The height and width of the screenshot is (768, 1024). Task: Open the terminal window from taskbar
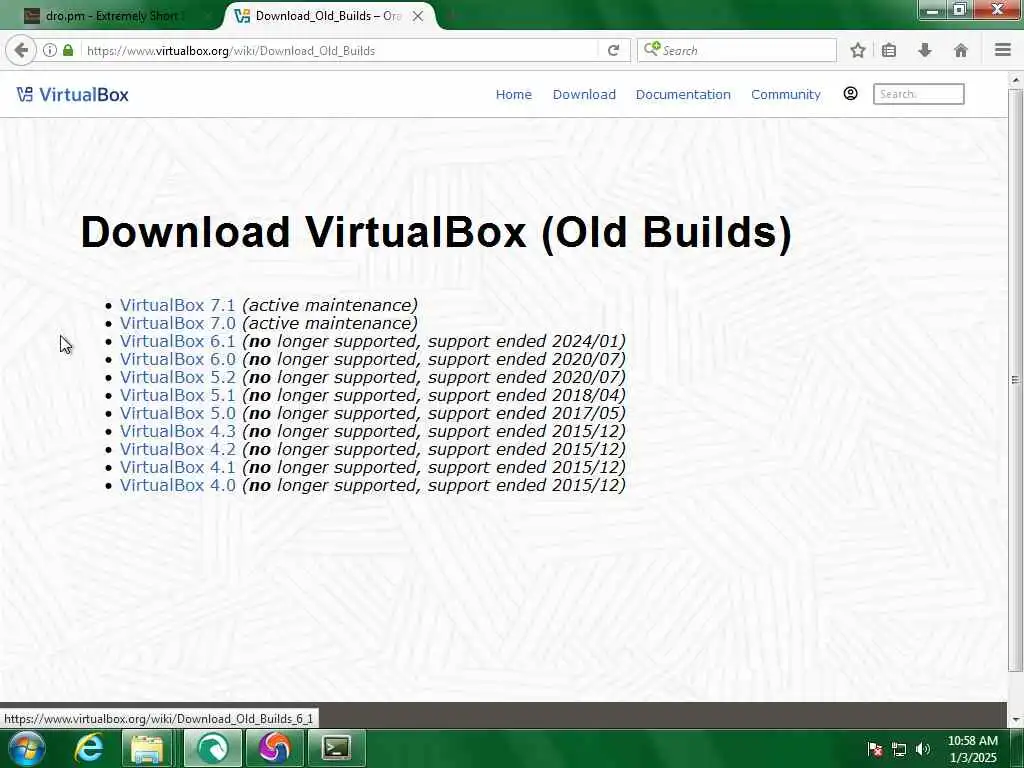[x=336, y=748]
